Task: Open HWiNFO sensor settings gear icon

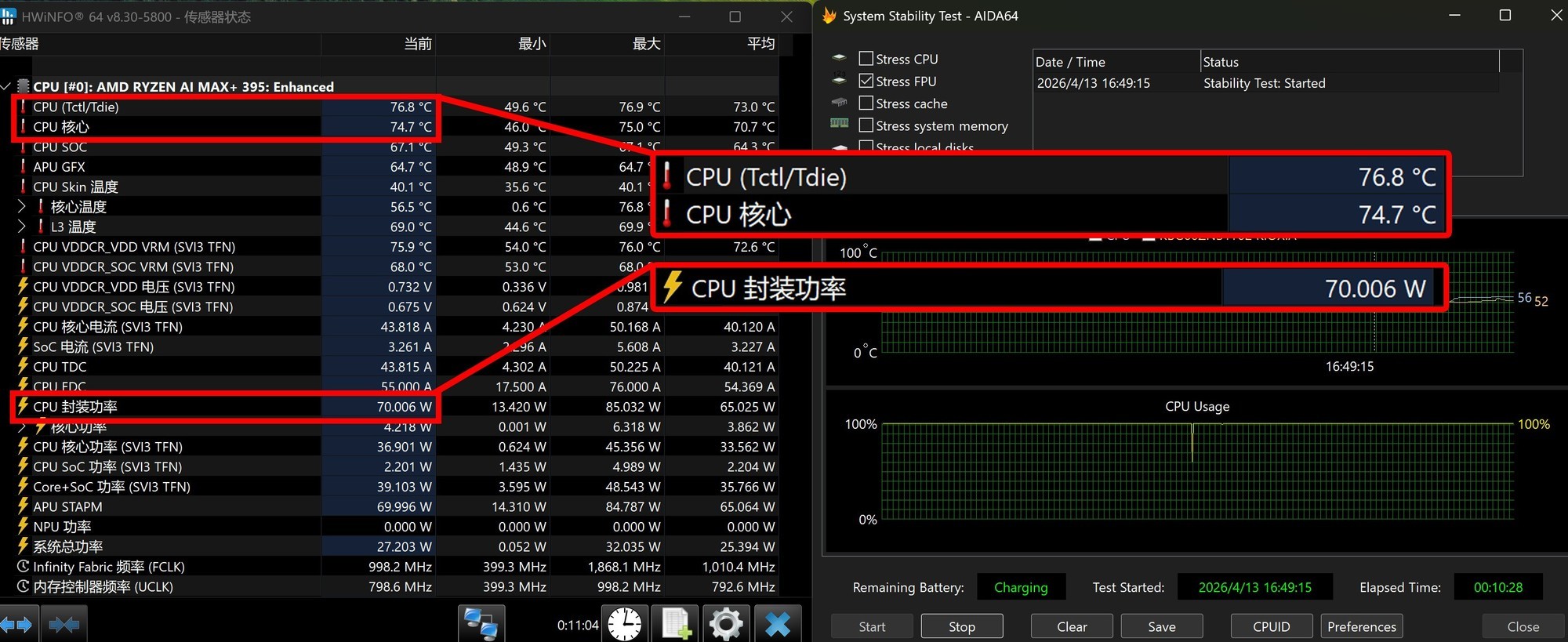Action: coord(726,625)
